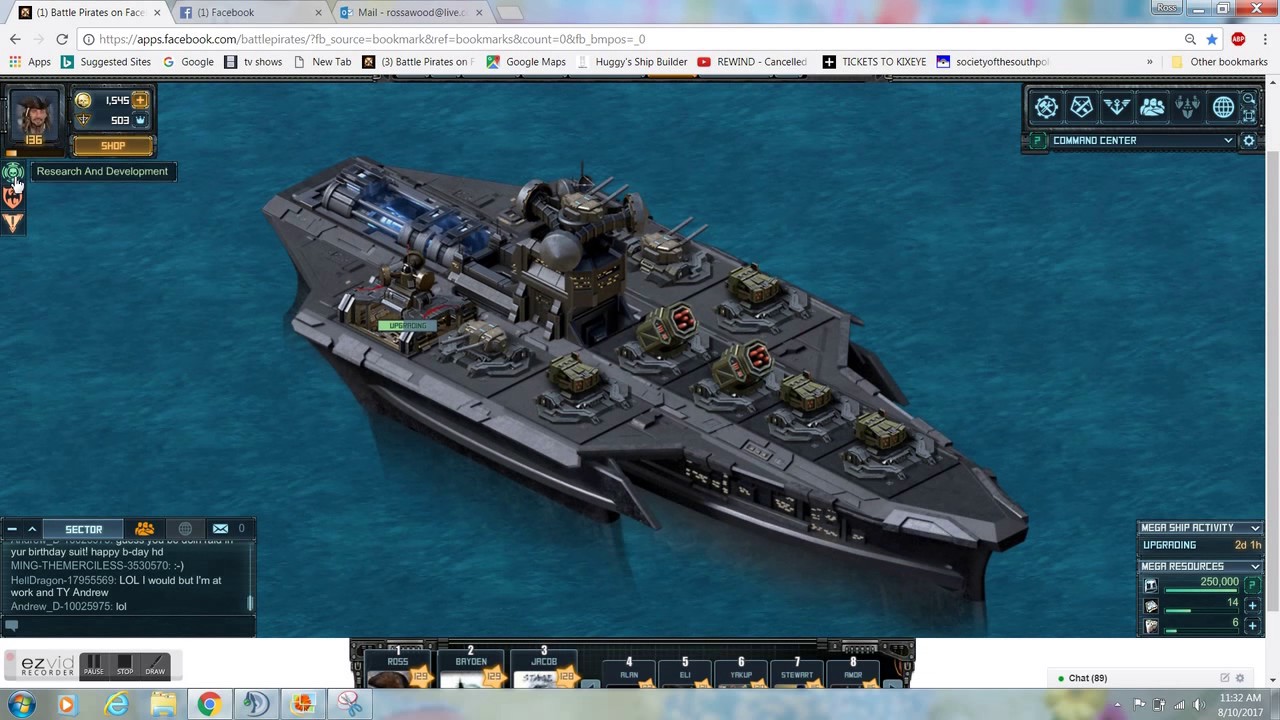Click the blue crown icon
This screenshot has height=720, width=1280.
click(x=140, y=120)
